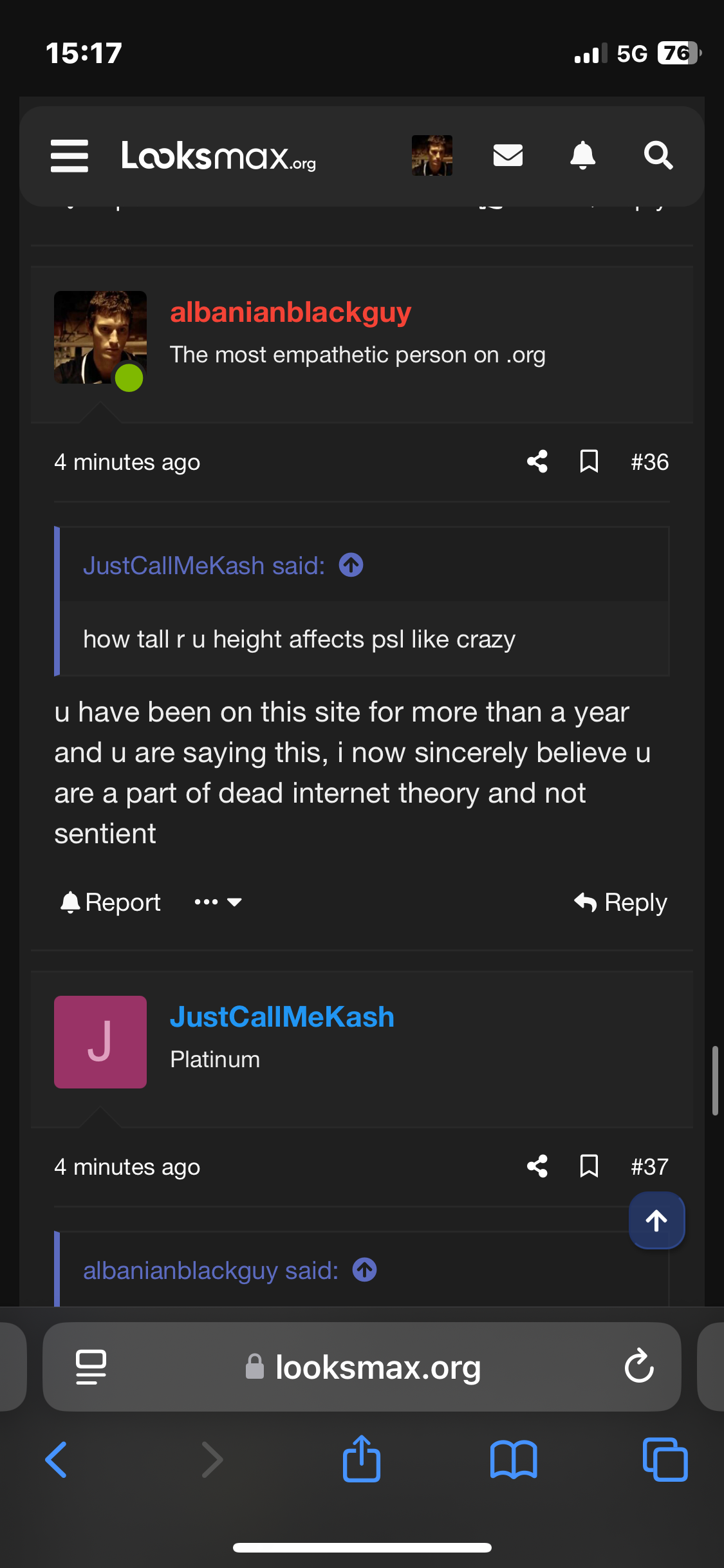724x1568 pixels.
Task: Open the notifications bell in the header
Action: [582, 155]
